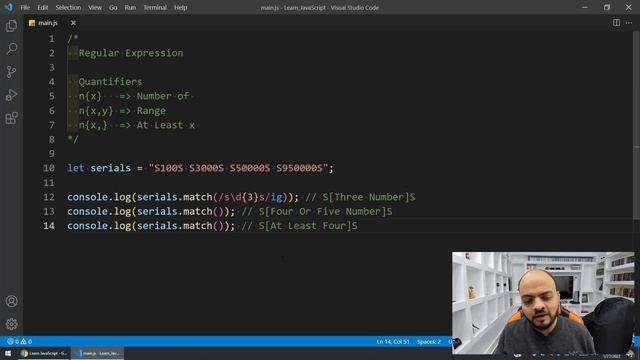Image resolution: width=640 pixels, height=360 pixels.
Task: Click the 'S[Four Or Five Number]S' comment
Action: [x=325, y=211]
